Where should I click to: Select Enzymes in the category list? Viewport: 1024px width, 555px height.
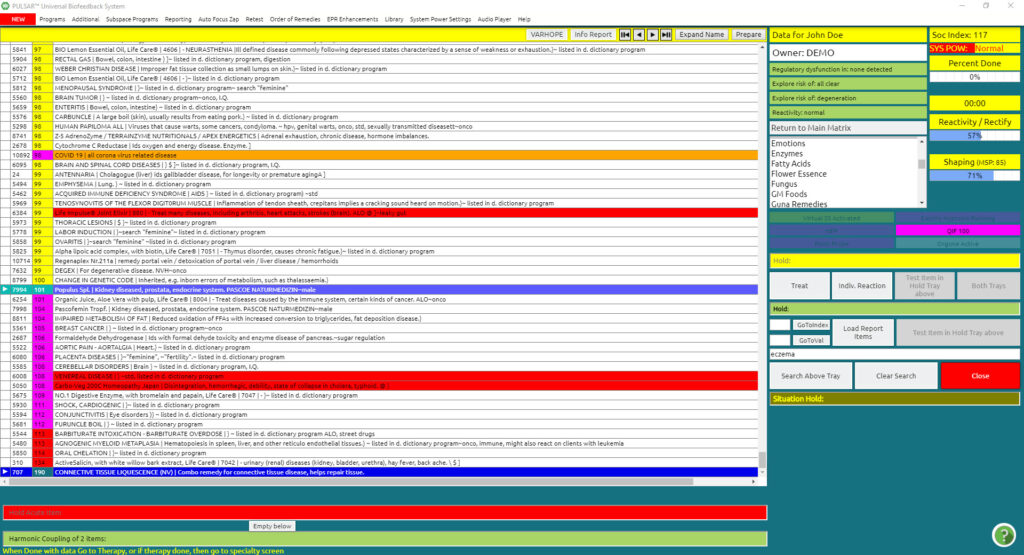pos(787,154)
